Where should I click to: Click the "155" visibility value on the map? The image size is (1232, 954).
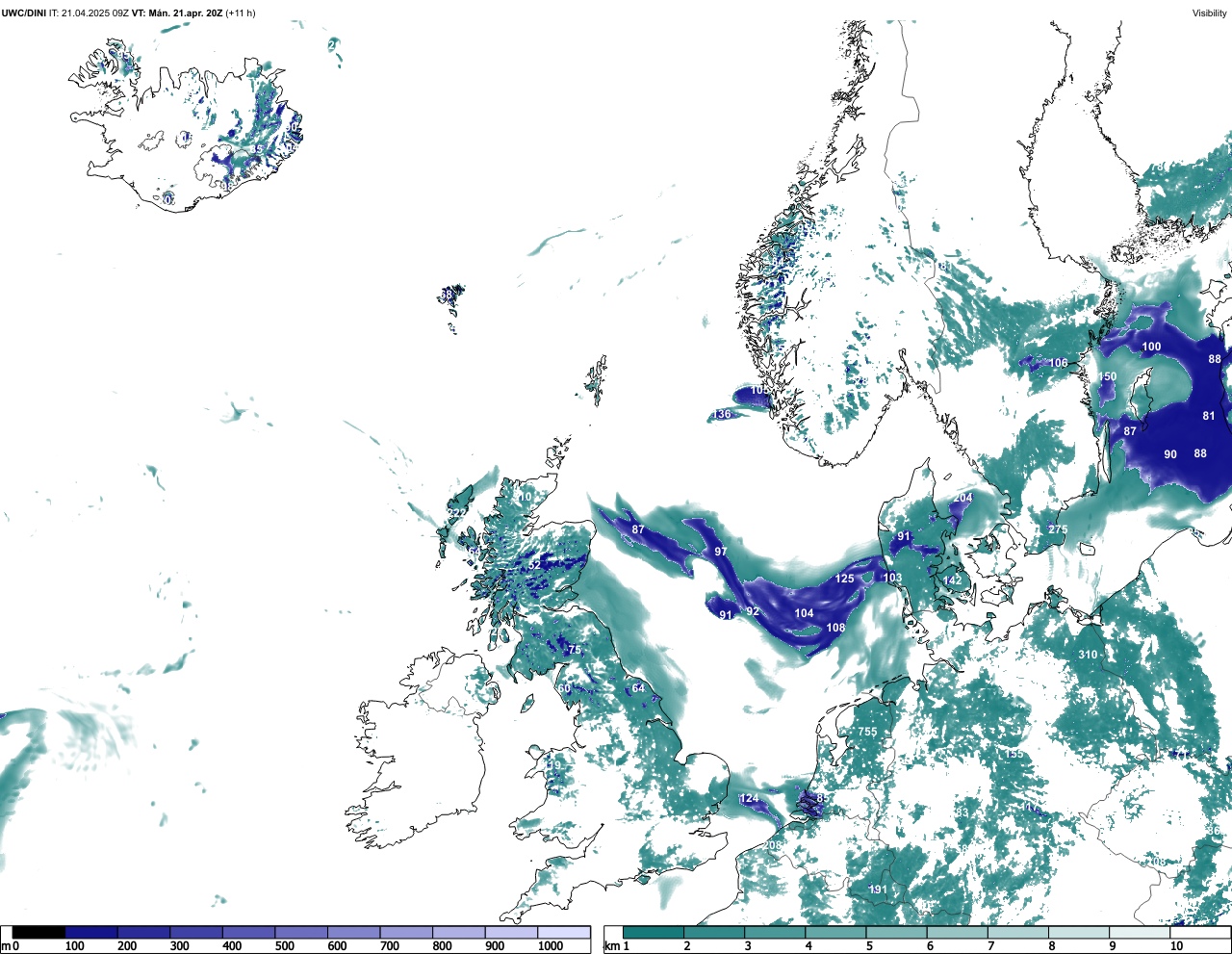click(x=1014, y=754)
